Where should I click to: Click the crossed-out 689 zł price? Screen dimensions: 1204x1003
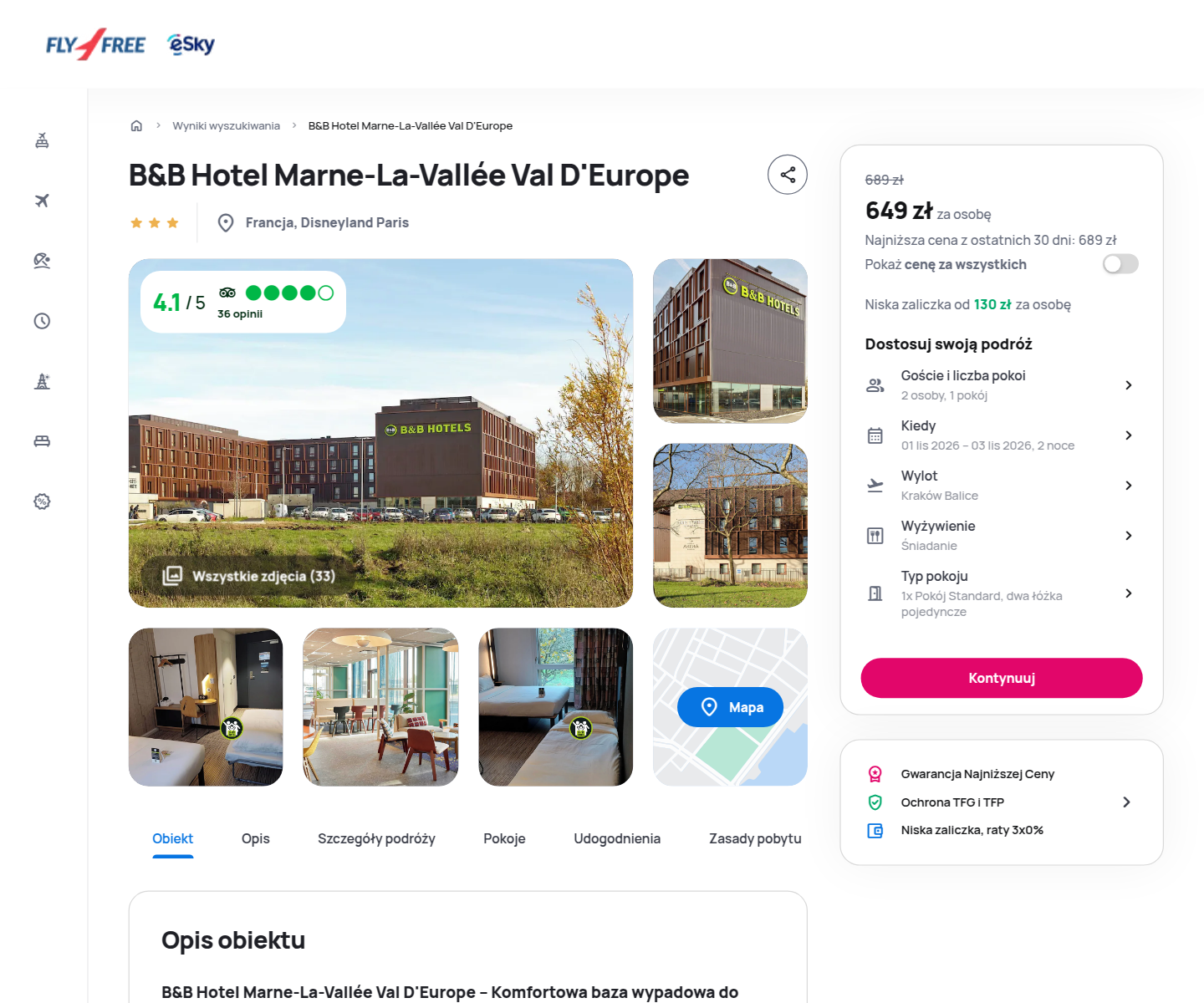pyautogui.click(x=885, y=180)
